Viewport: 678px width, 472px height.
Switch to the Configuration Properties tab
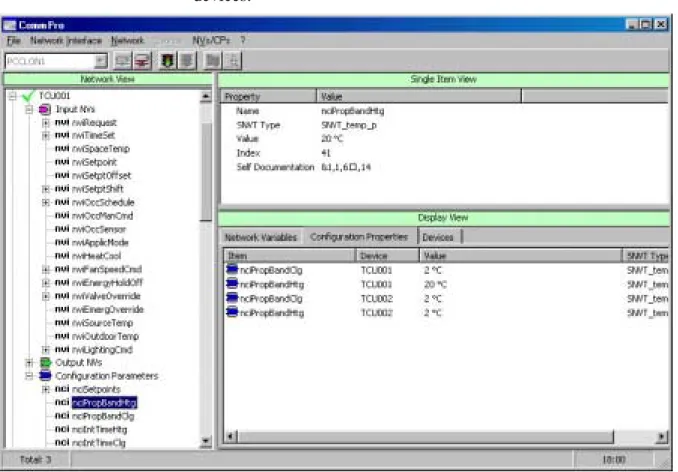point(359,236)
